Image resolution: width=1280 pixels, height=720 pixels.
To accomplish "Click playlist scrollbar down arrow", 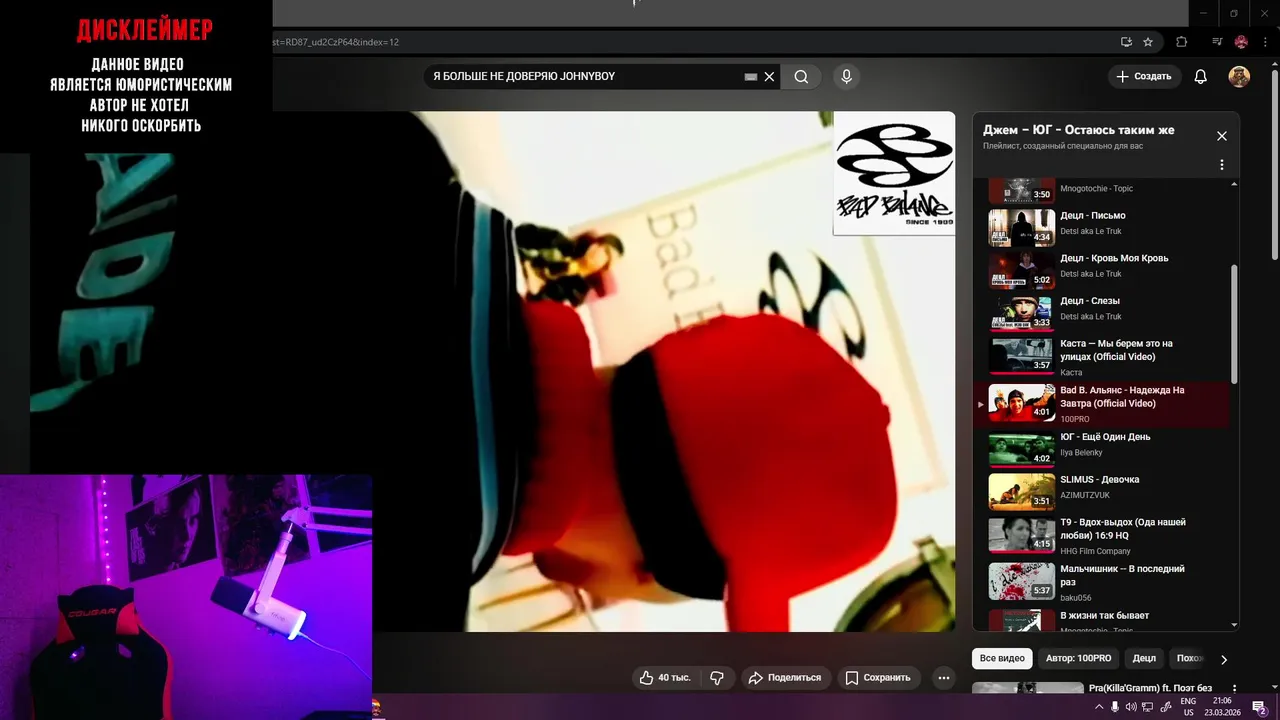I will tap(1234, 625).
